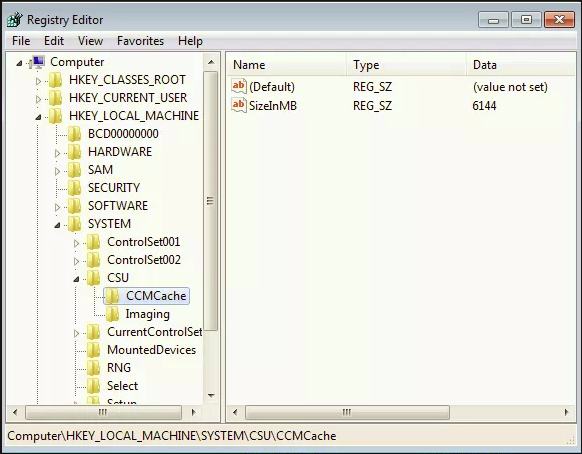The width and height of the screenshot is (582, 454).
Task: Select the BCD00000000 key label
Action: [x=123, y=134]
